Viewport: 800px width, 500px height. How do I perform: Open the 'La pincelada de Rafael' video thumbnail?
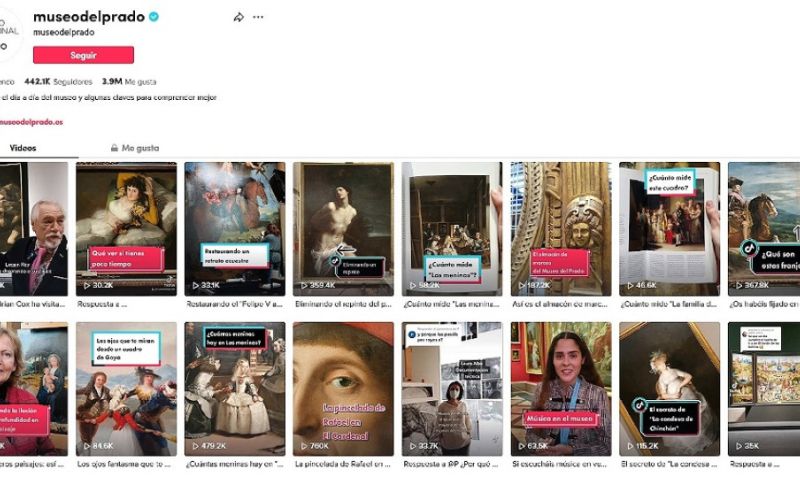pyautogui.click(x=343, y=389)
